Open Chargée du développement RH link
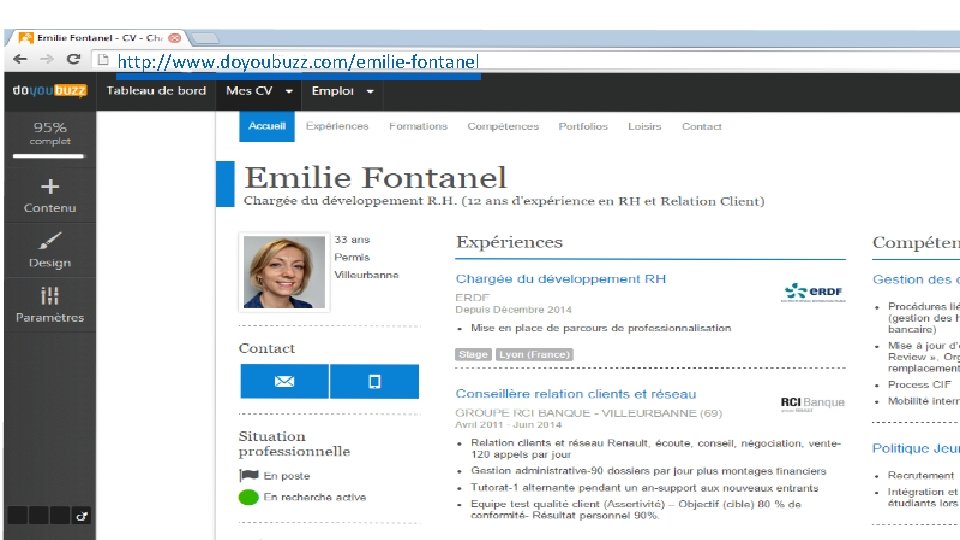960x540 pixels. coord(561,279)
